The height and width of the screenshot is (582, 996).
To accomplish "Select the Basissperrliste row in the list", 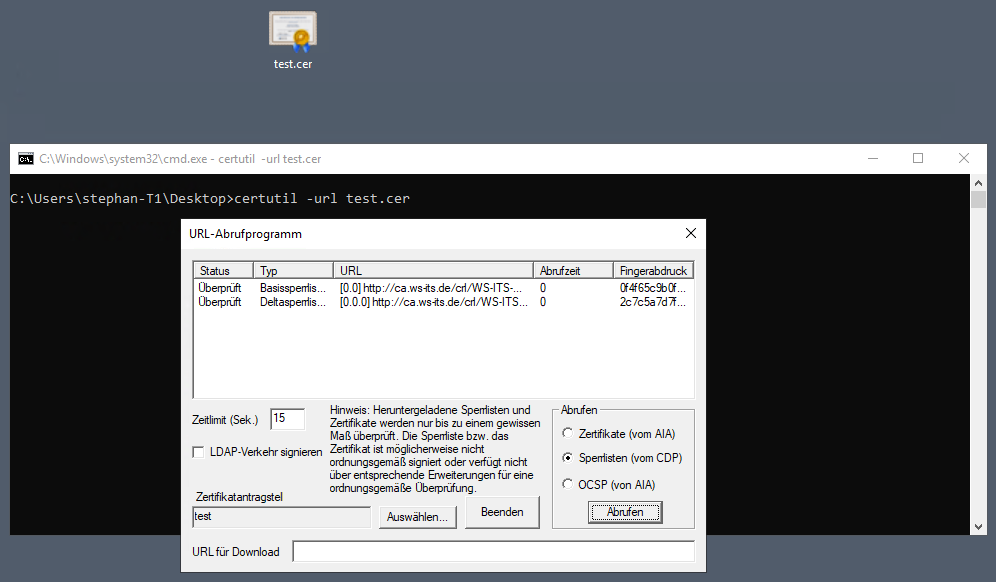I will coord(443,288).
